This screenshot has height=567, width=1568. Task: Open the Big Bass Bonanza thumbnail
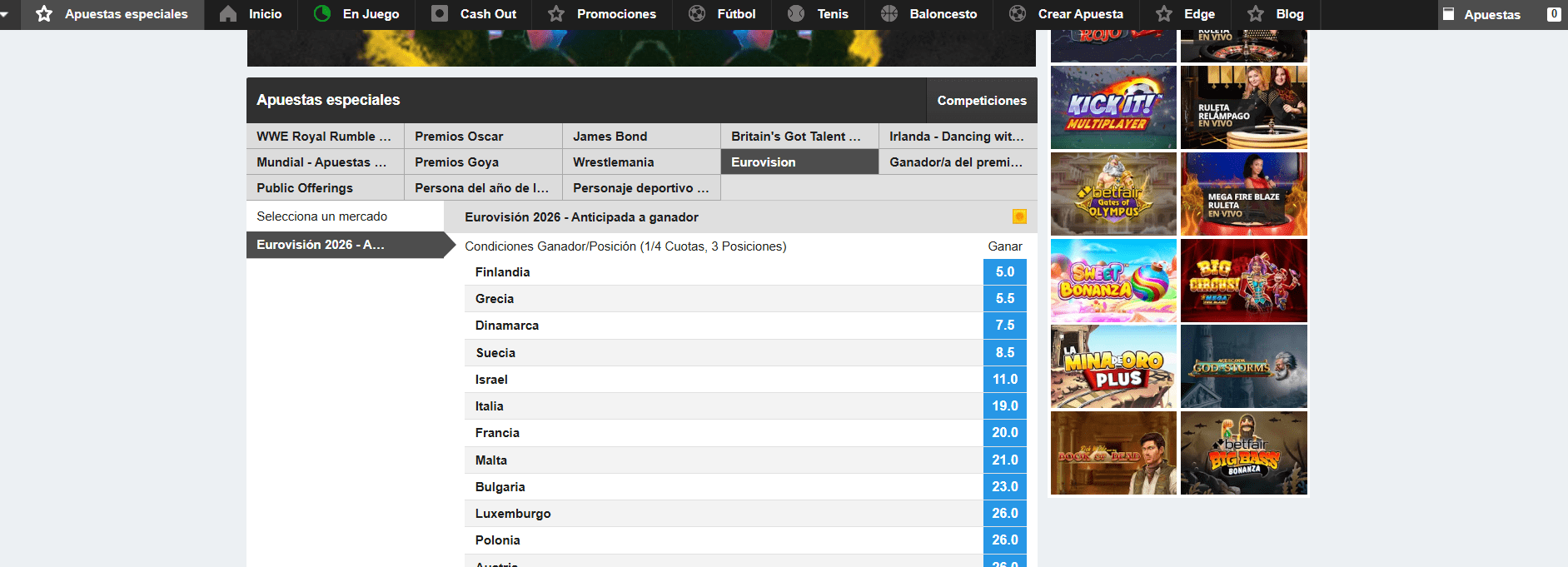pyautogui.click(x=1244, y=453)
